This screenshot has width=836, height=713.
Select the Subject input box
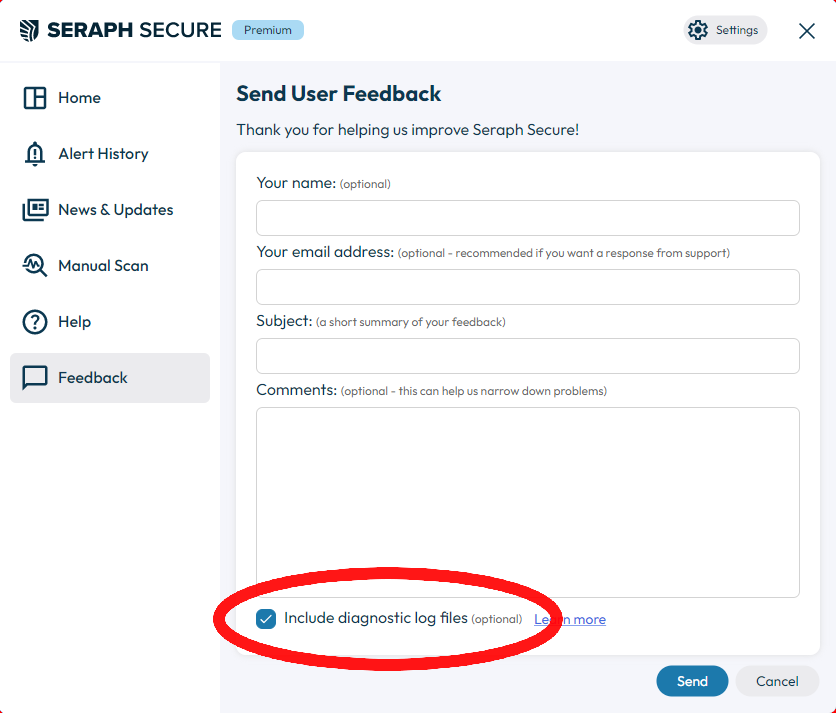[527, 356]
